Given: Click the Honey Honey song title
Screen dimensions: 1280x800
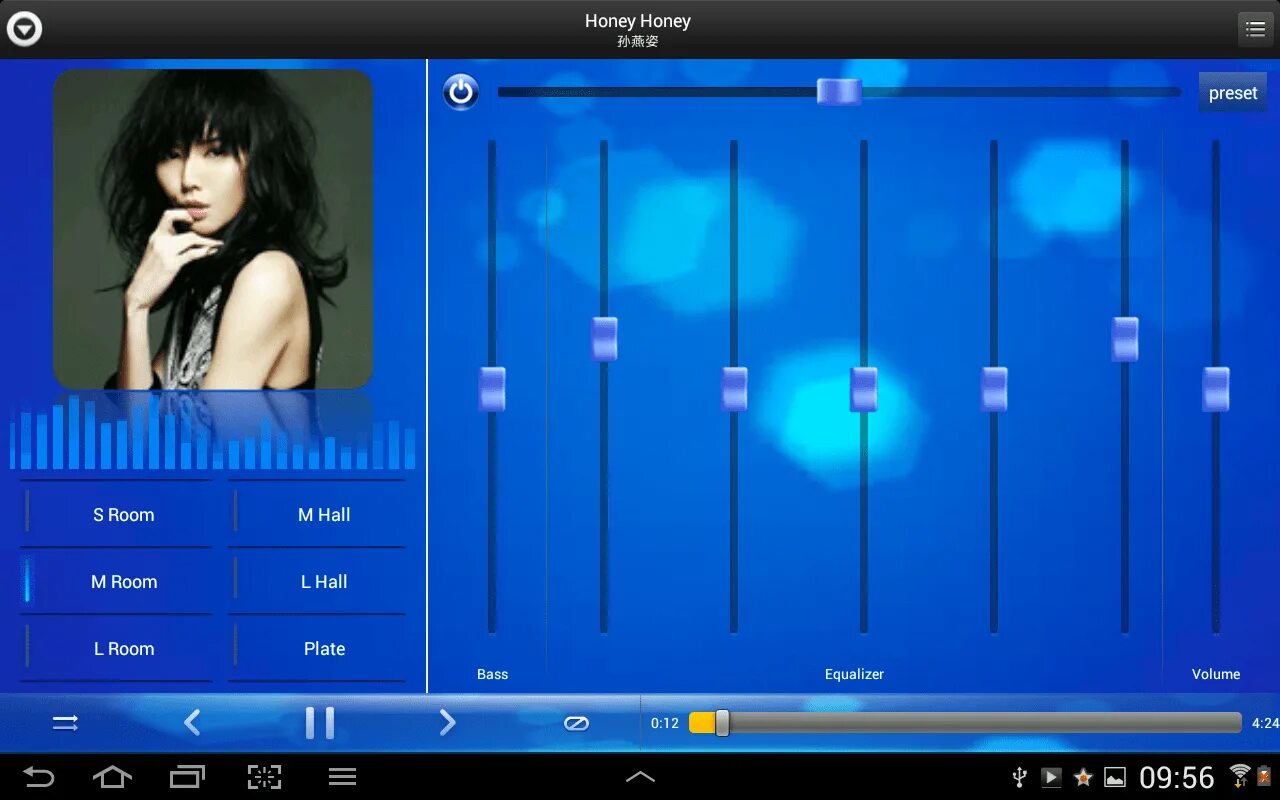Looking at the screenshot, I should 638,21.
